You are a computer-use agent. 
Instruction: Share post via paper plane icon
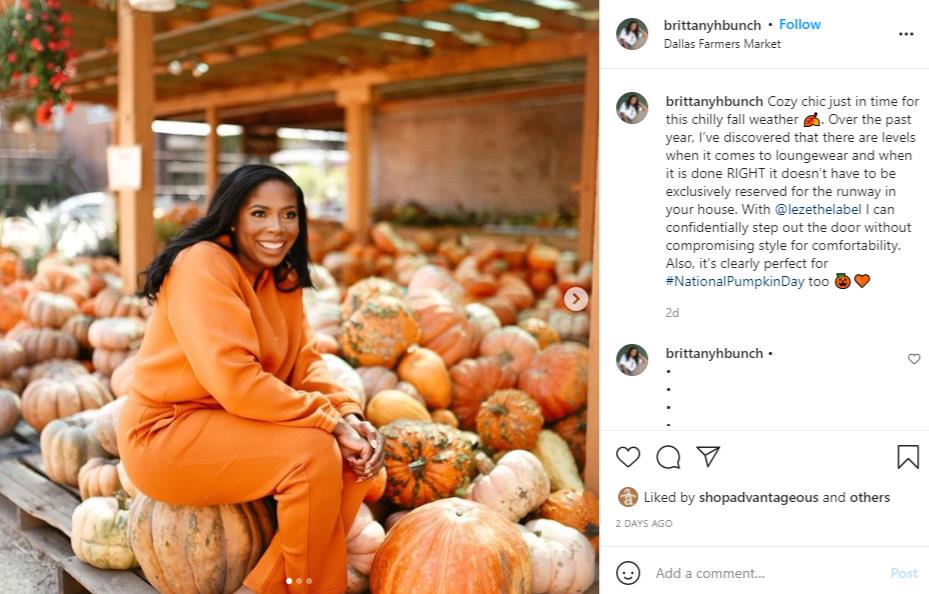click(x=708, y=456)
